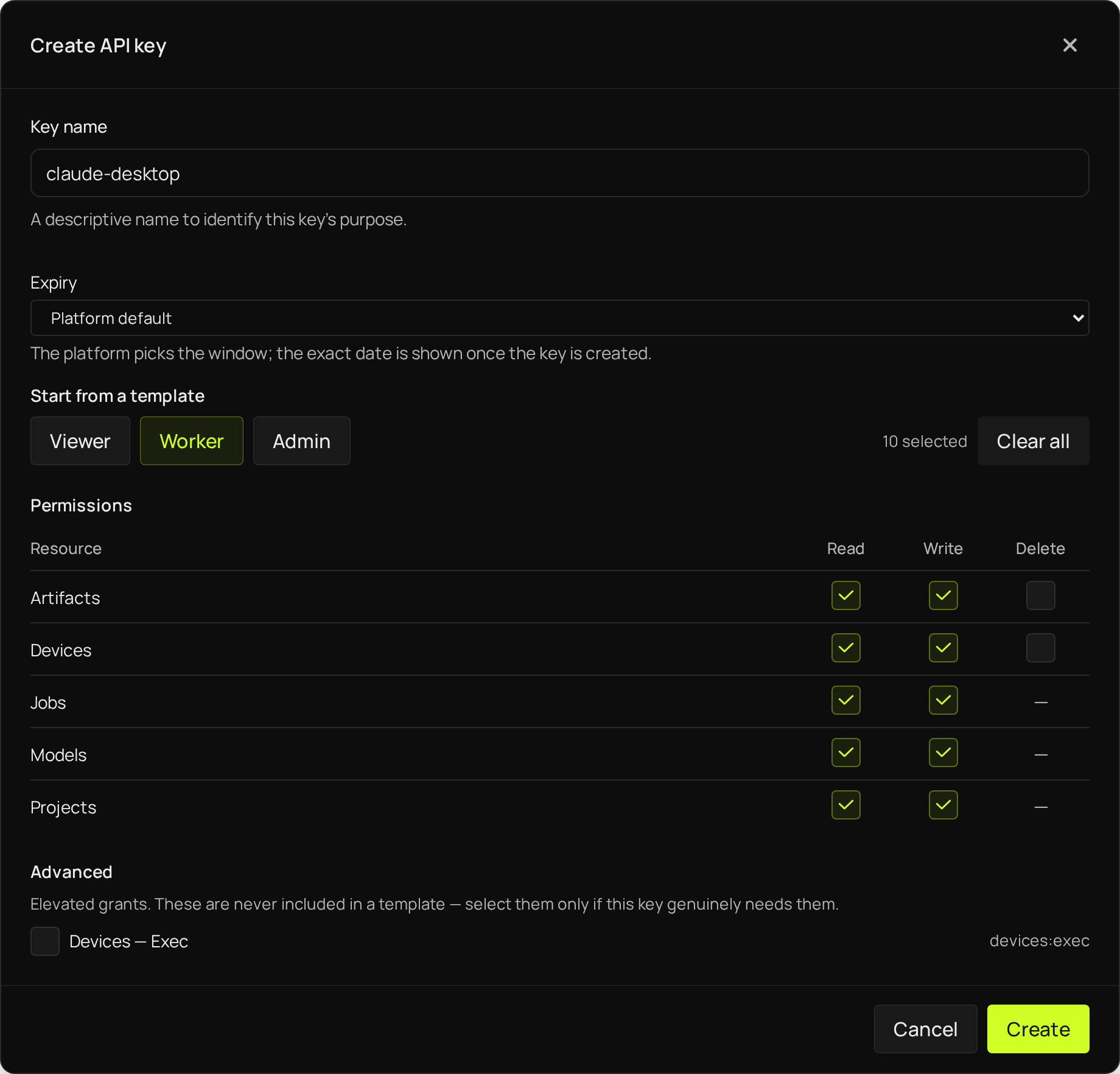
Task: Enable Devices Delete permission
Action: click(1040, 648)
